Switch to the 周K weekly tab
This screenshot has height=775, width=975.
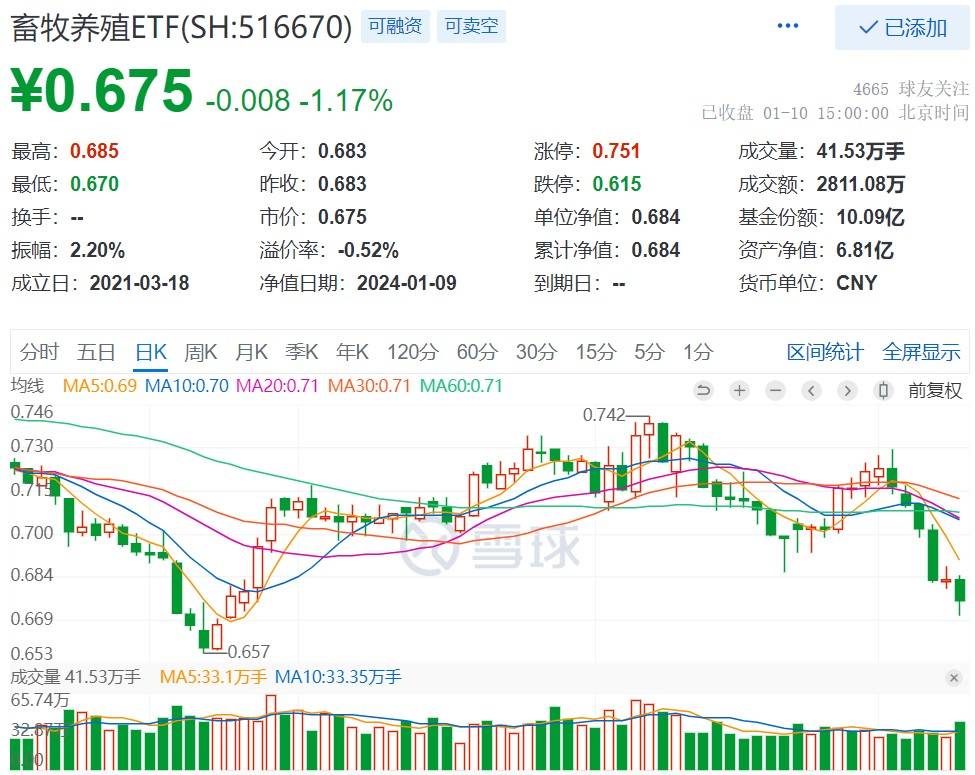click(200, 352)
